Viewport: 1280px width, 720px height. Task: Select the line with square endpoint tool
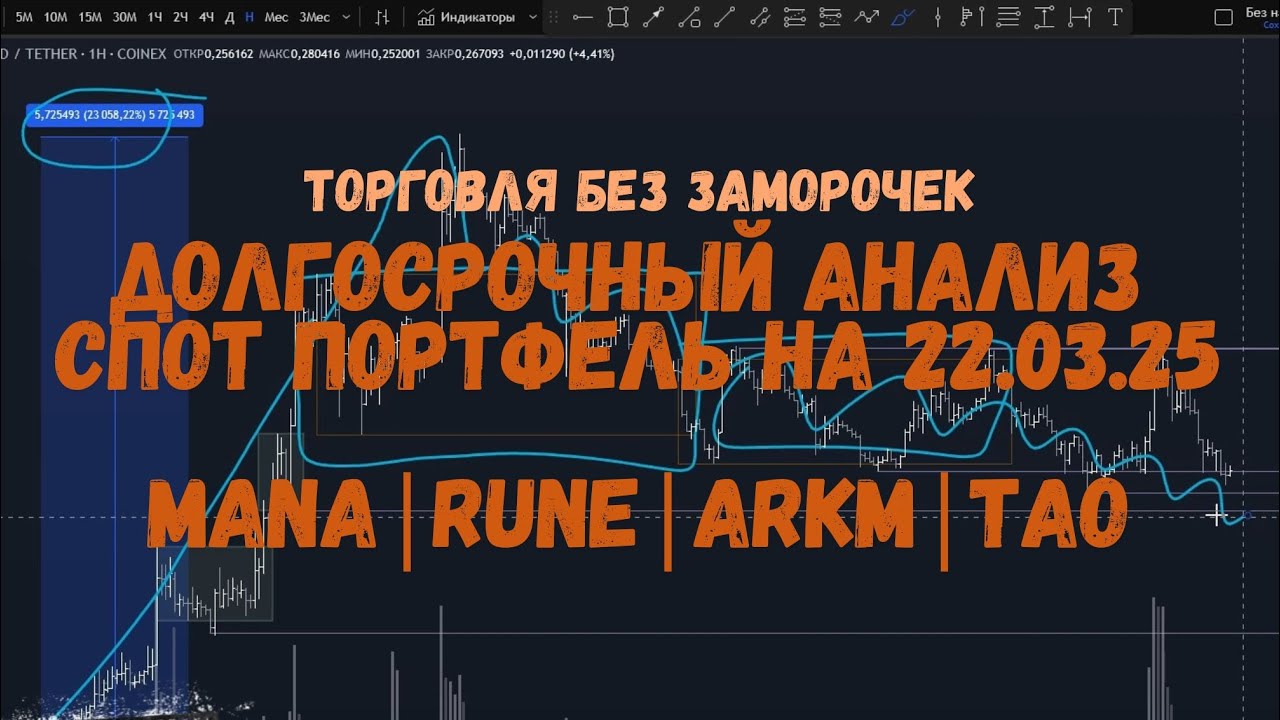point(689,17)
